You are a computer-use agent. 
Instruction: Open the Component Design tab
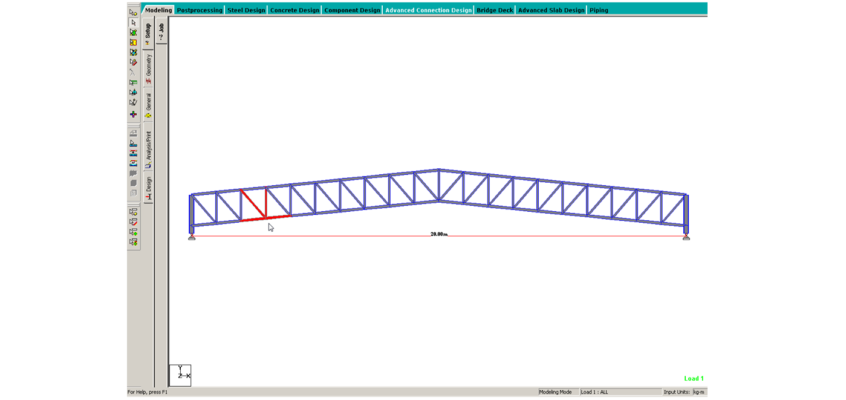[x=352, y=10]
